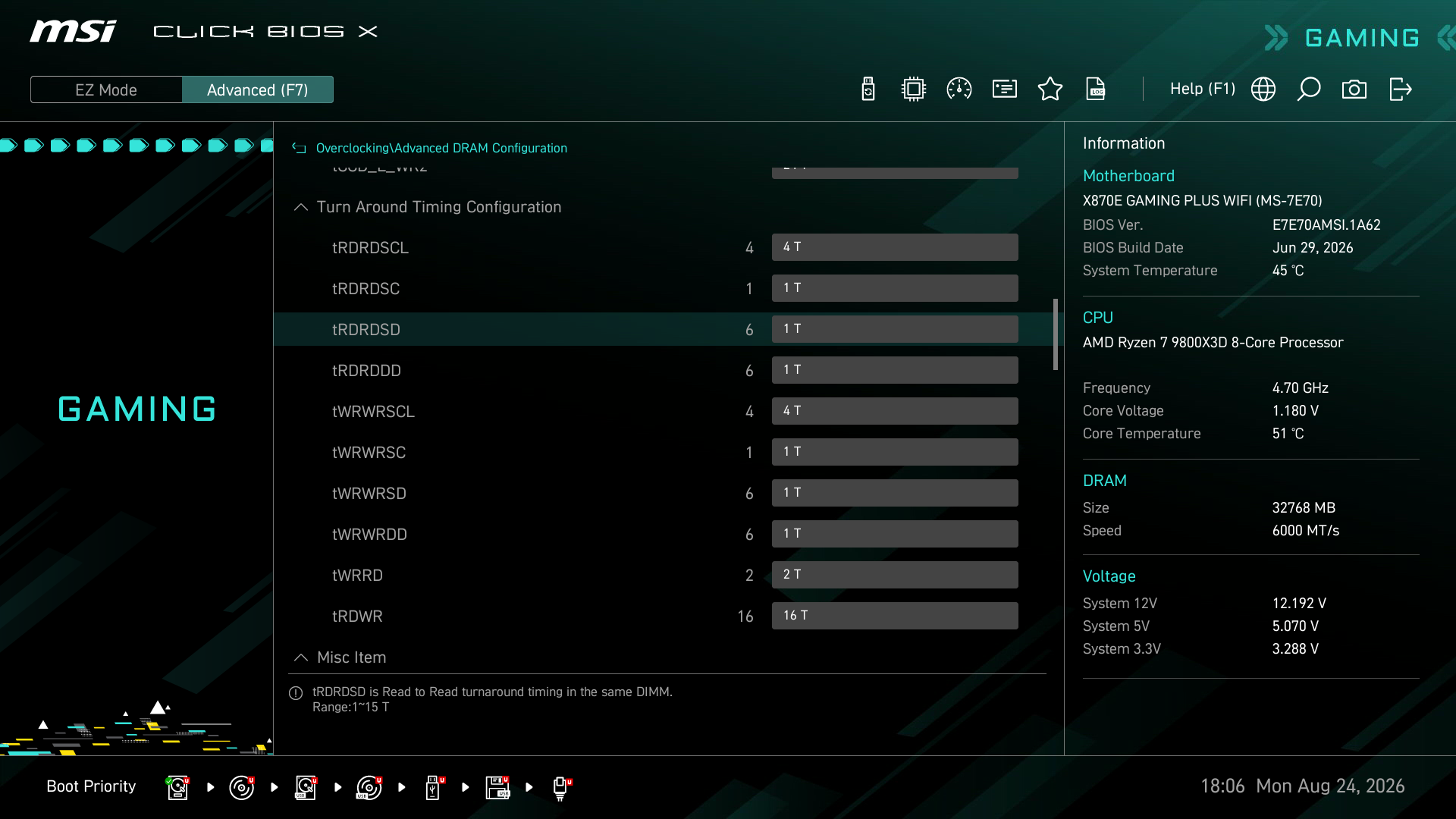Image resolution: width=1456 pixels, height=819 pixels.
Task: Click the tWRRD 2 T value field
Action: (895, 575)
